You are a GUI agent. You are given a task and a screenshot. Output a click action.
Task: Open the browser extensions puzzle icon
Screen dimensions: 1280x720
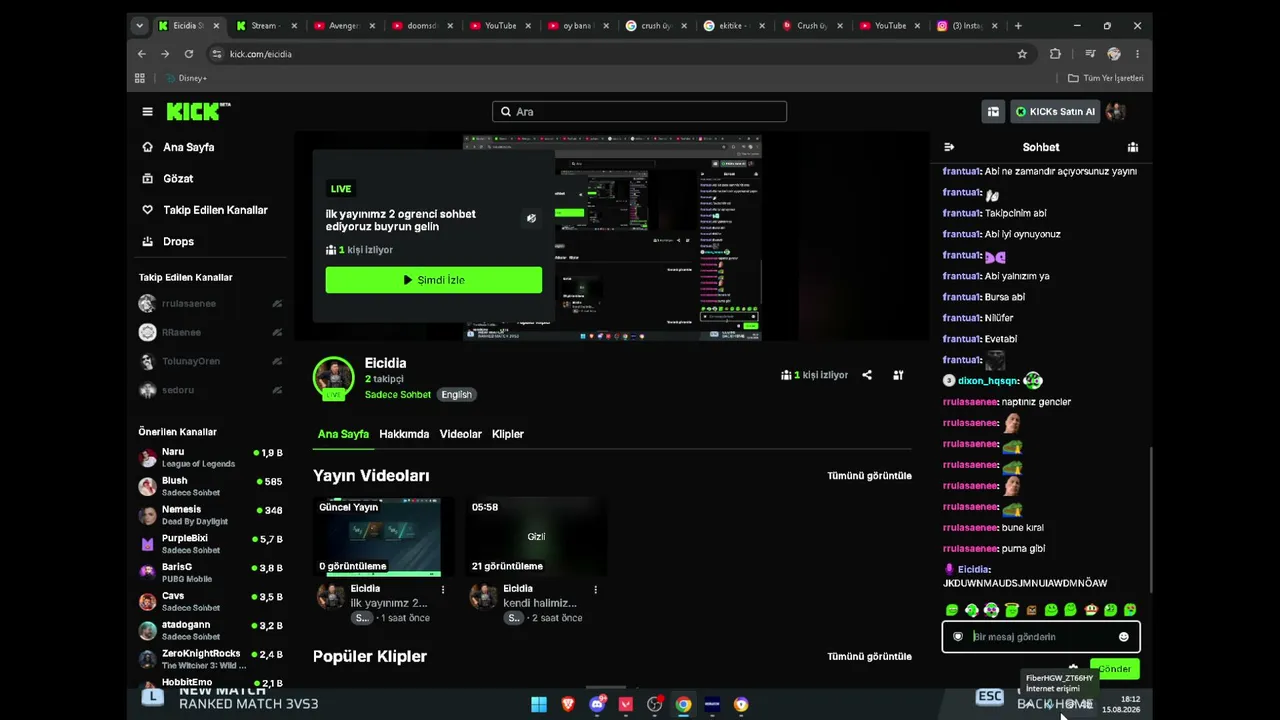(1055, 54)
